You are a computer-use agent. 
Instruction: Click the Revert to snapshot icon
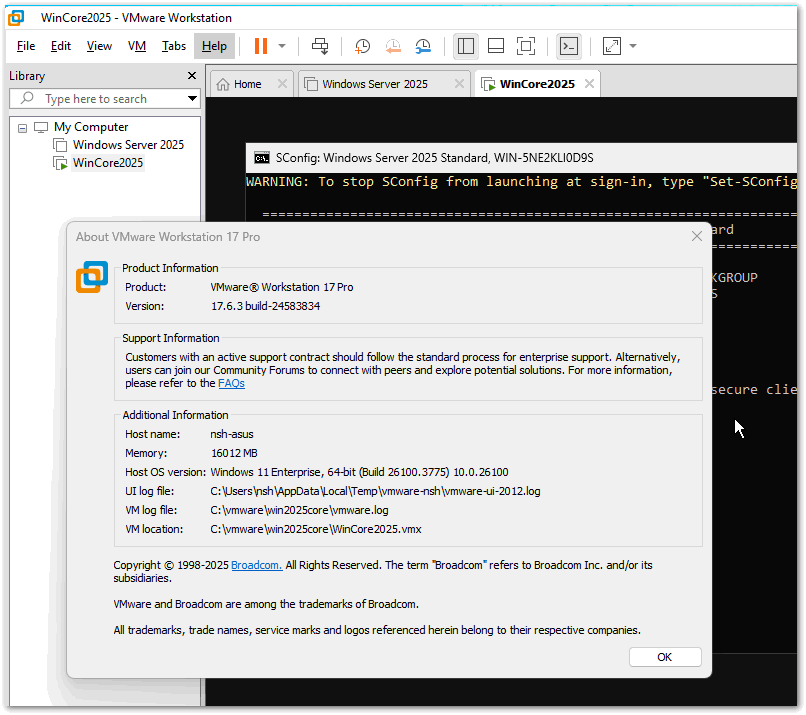[x=393, y=46]
